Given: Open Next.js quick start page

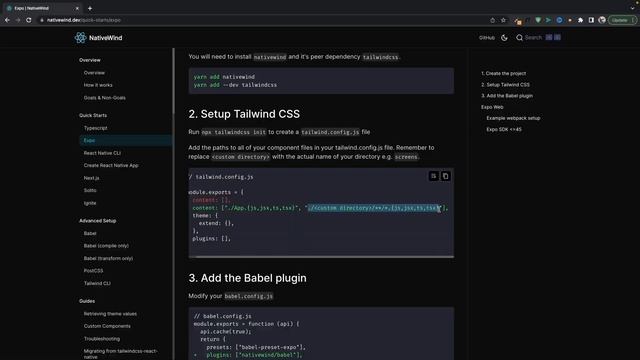Looking at the screenshot, I should click(91, 178).
